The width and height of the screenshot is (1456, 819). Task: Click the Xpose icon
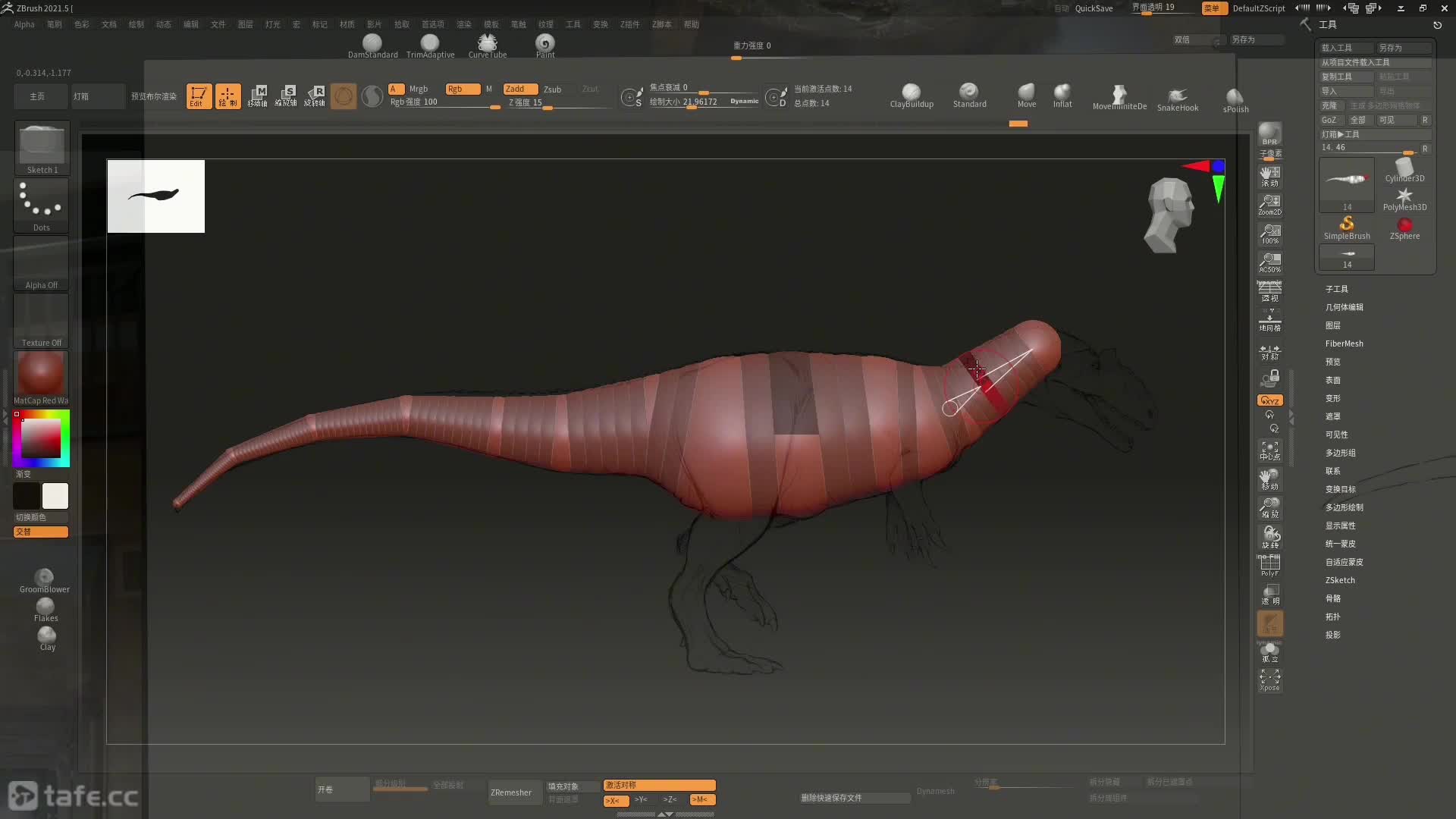(x=1269, y=679)
